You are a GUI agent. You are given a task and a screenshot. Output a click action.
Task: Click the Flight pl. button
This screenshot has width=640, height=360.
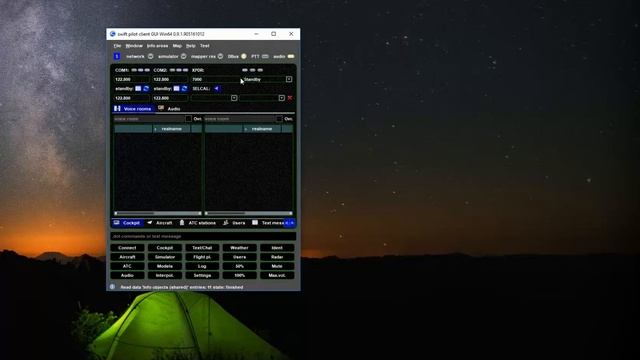(x=202, y=257)
